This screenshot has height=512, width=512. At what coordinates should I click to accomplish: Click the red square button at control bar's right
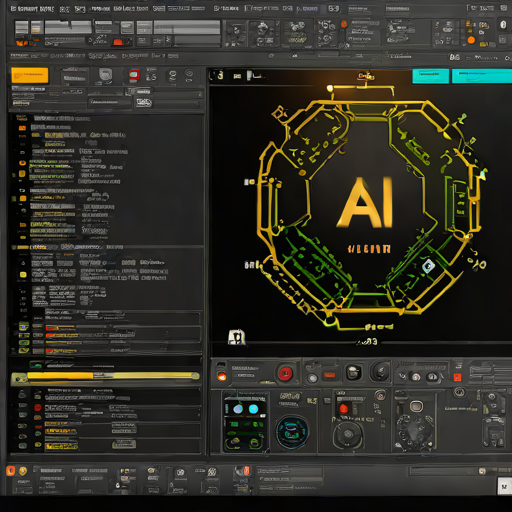pos(457,377)
